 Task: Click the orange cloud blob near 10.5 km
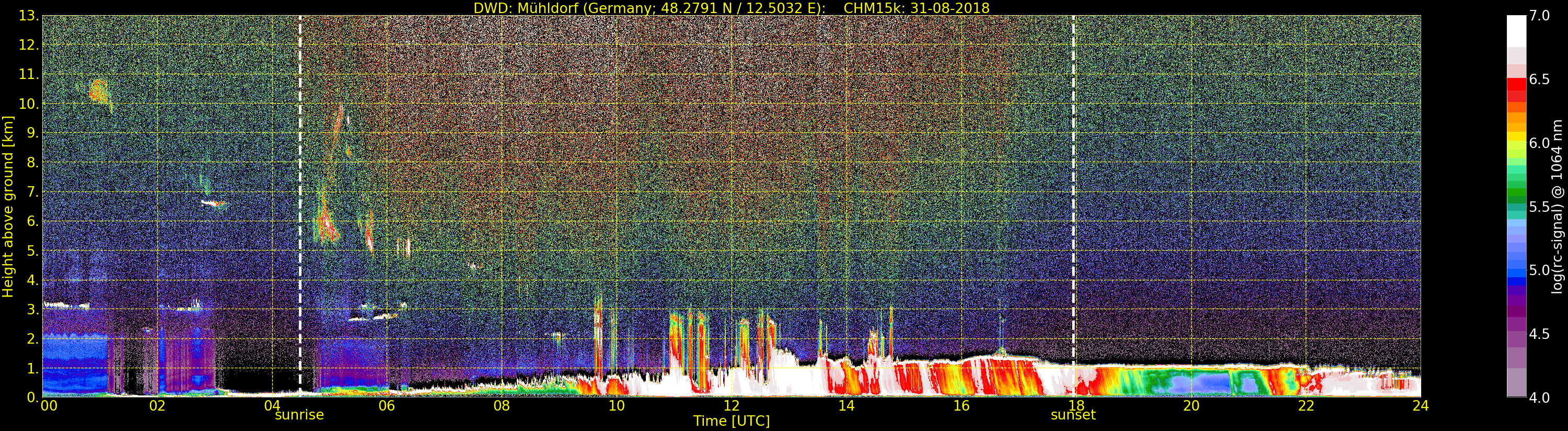pyautogui.click(x=97, y=92)
